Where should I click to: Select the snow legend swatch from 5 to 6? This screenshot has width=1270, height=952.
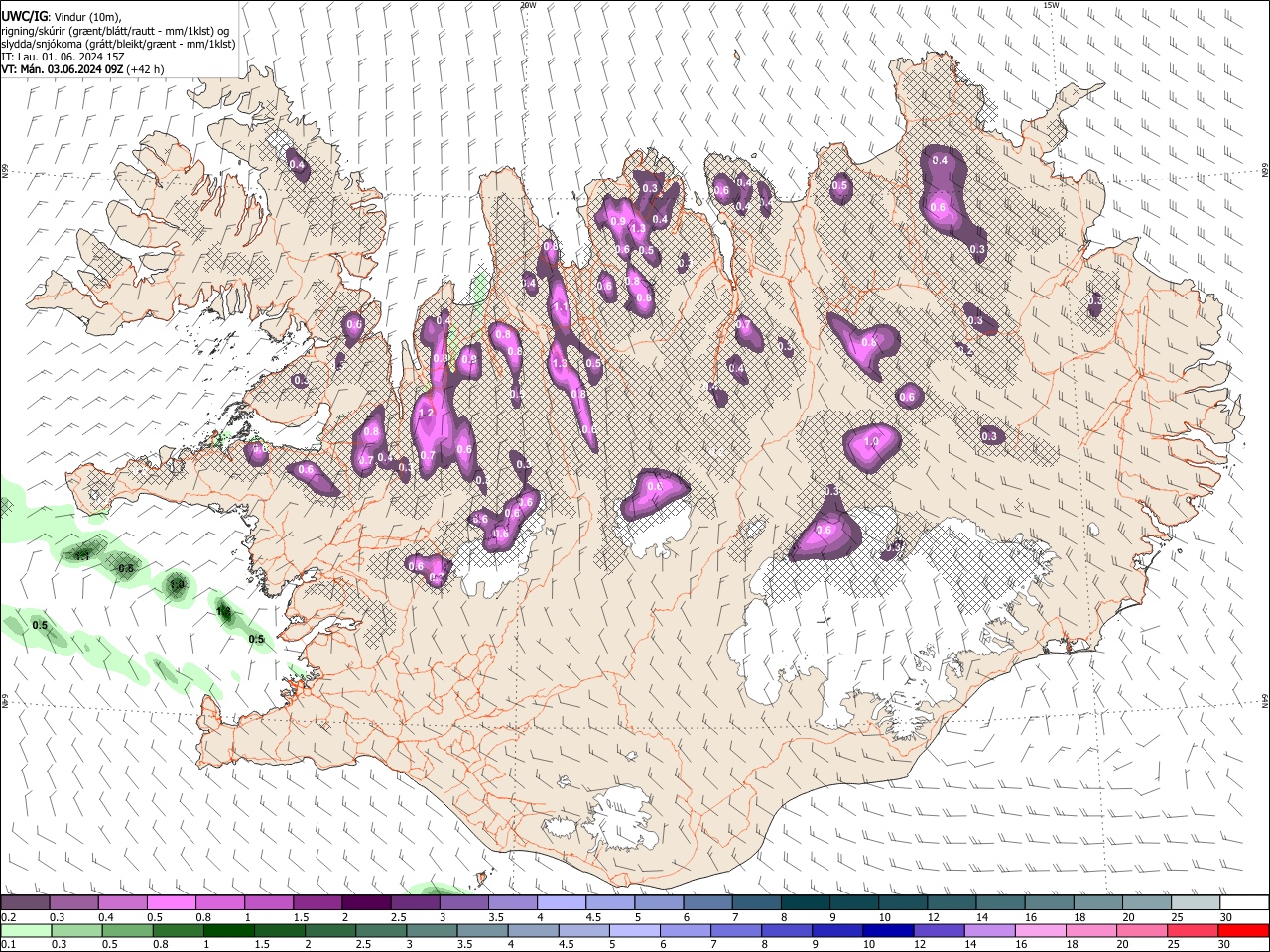[658, 903]
